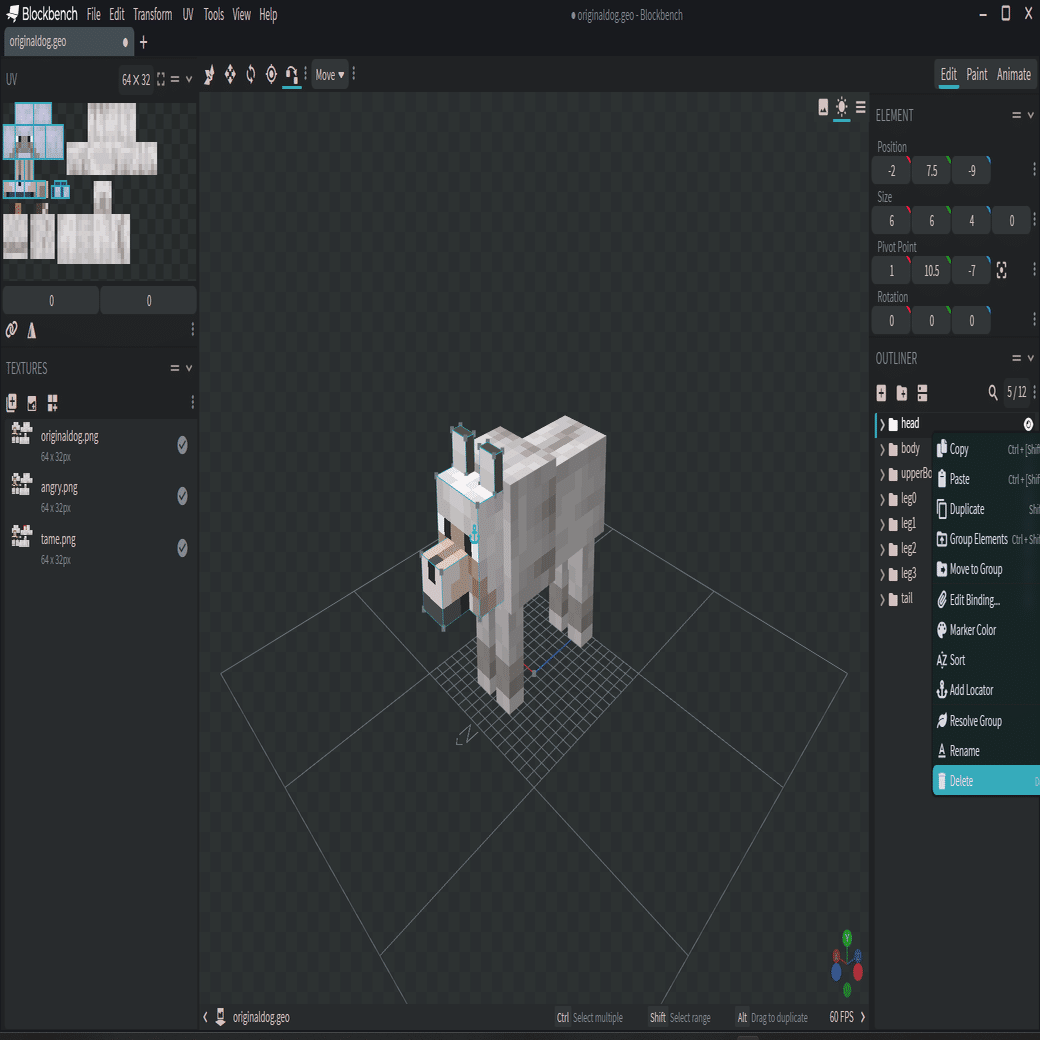Image resolution: width=1040 pixels, height=1040 pixels.
Task: Select the leg3 group row
Action: point(903,574)
